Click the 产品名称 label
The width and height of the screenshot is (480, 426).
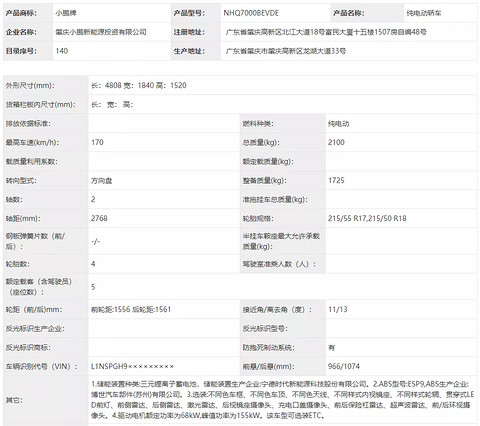click(349, 13)
